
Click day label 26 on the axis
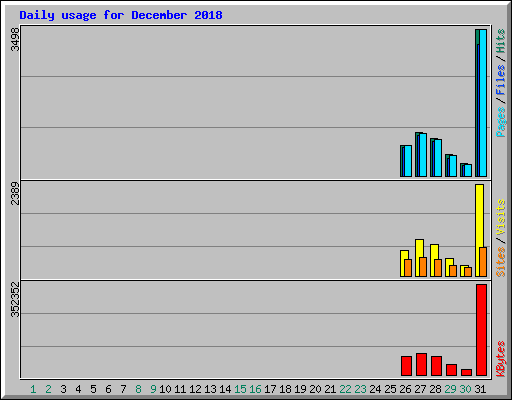coord(405,389)
